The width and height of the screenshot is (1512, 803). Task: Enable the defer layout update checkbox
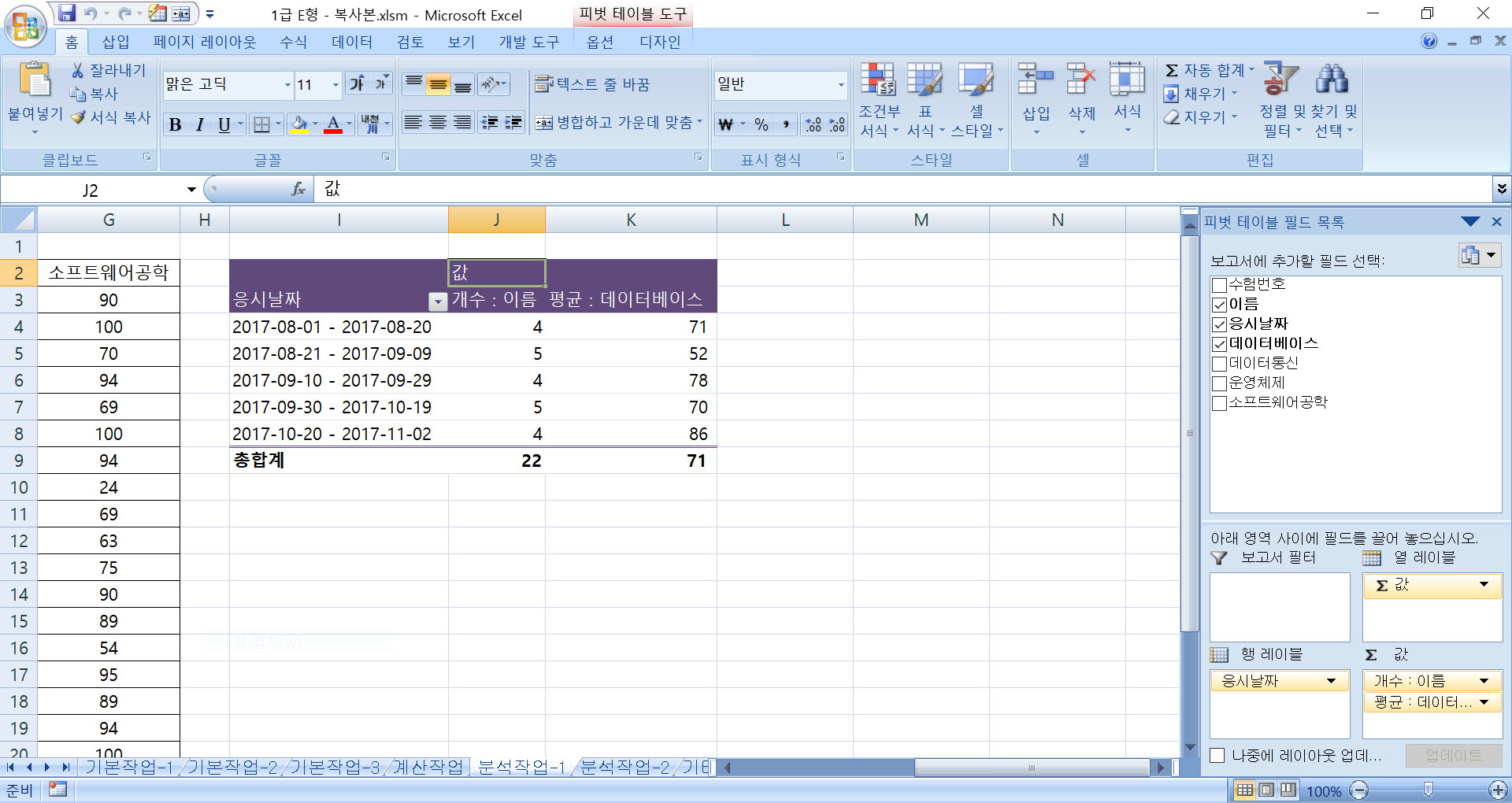1217,756
